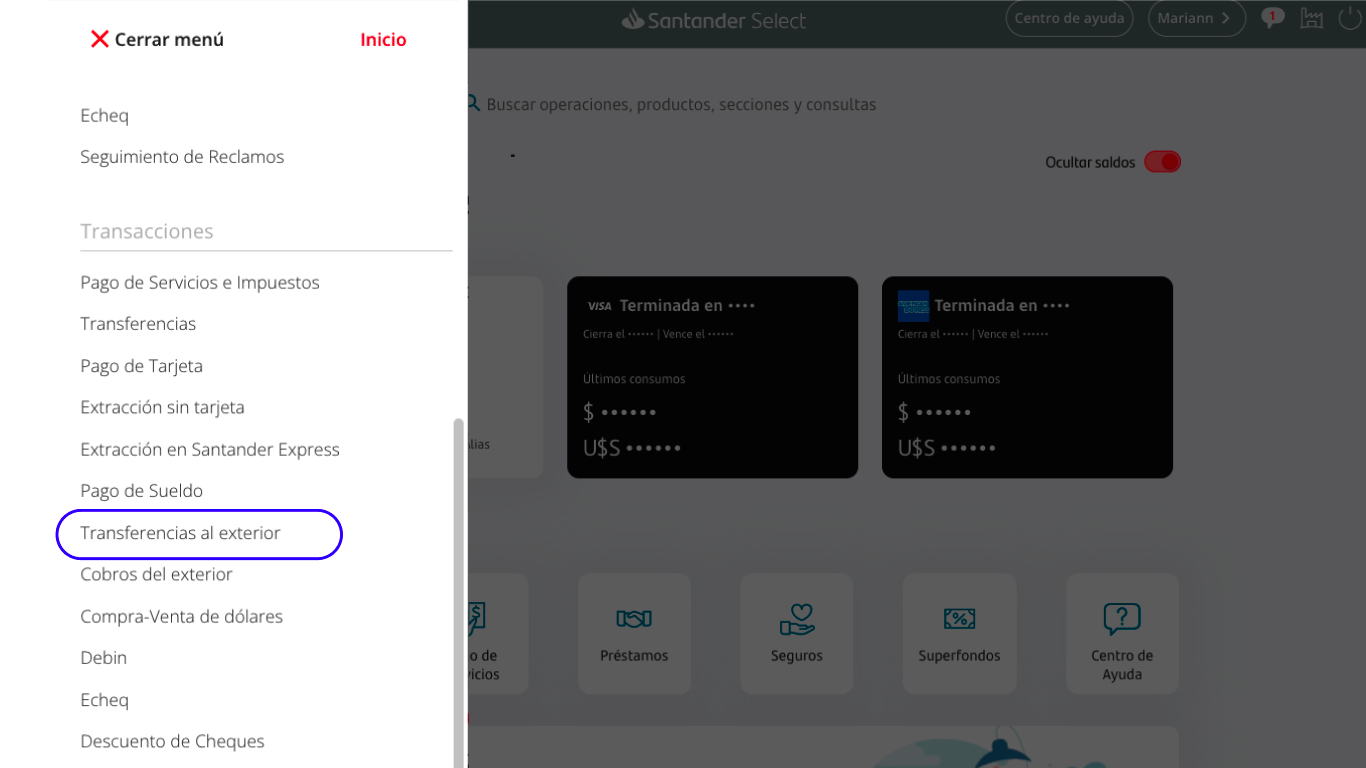Open the Centro de Ayuda question-mark tile
This screenshot has width=1366, height=768.
[x=1122, y=633]
